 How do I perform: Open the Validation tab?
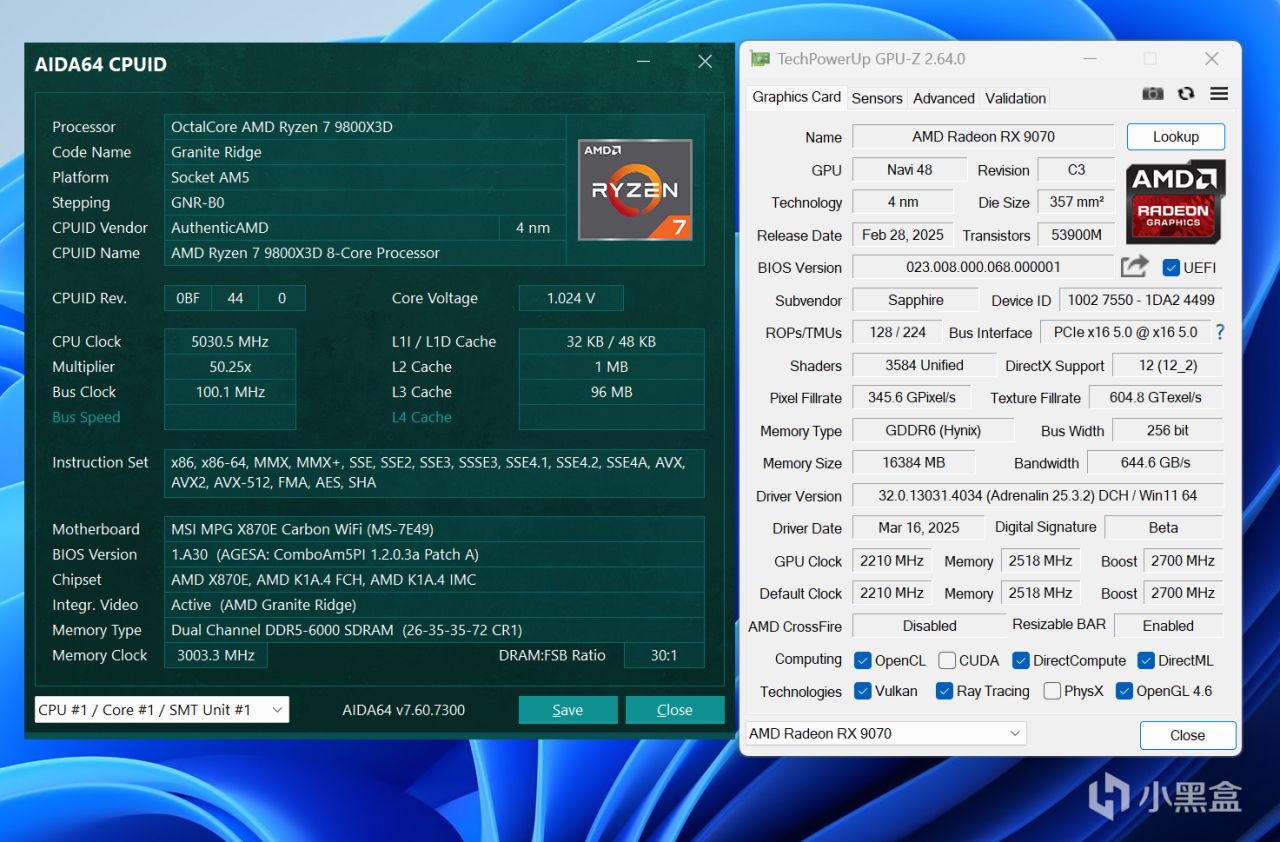pyautogui.click(x=1015, y=98)
